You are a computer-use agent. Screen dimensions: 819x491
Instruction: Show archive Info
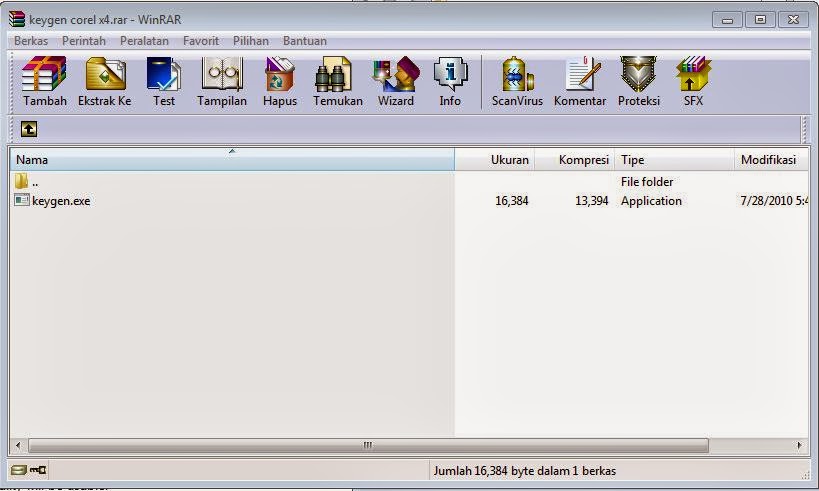pyautogui.click(x=450, y=80)
